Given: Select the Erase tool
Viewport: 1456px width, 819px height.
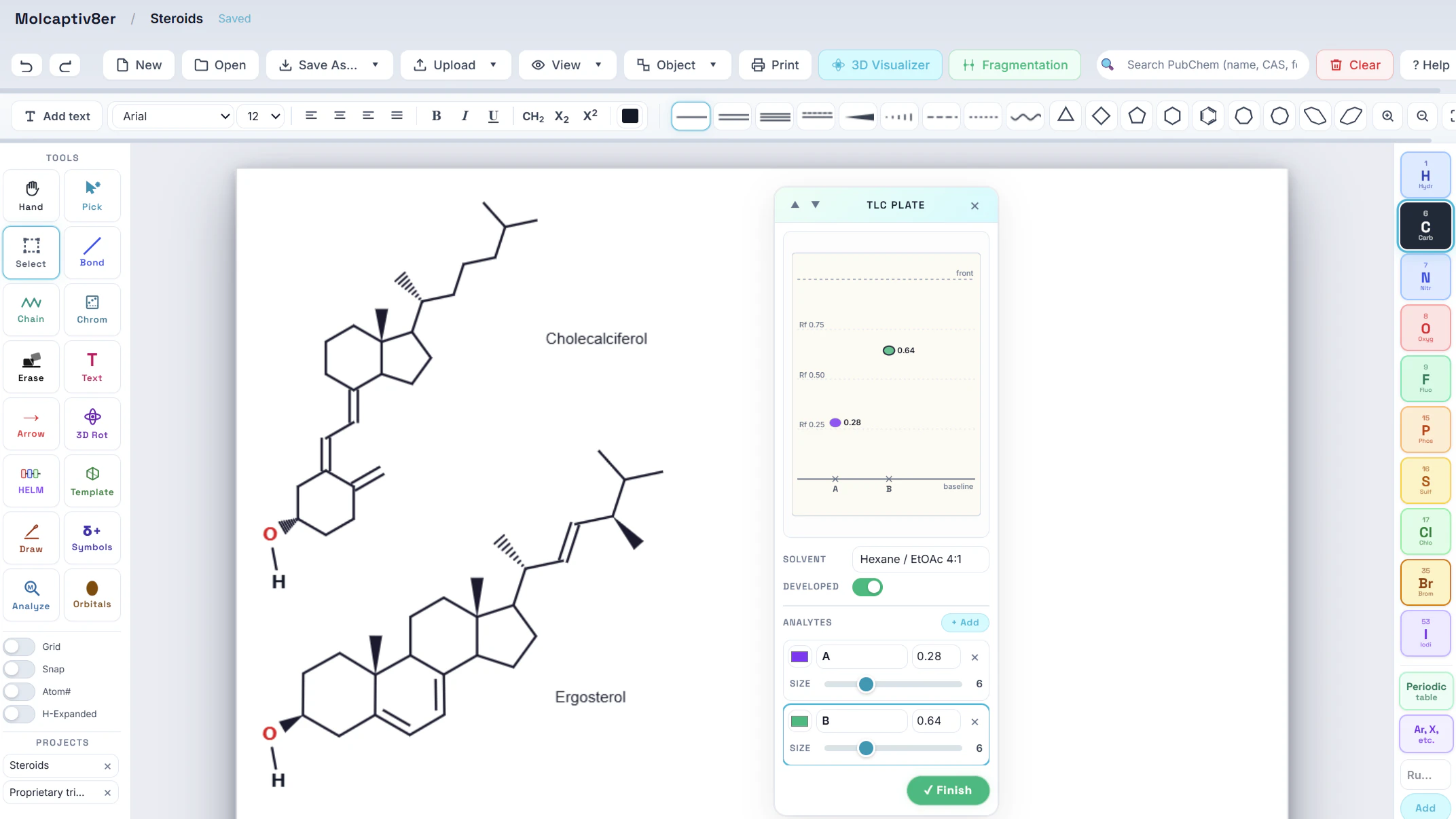Looking at the screenshot, I should [x=31, y=367].
